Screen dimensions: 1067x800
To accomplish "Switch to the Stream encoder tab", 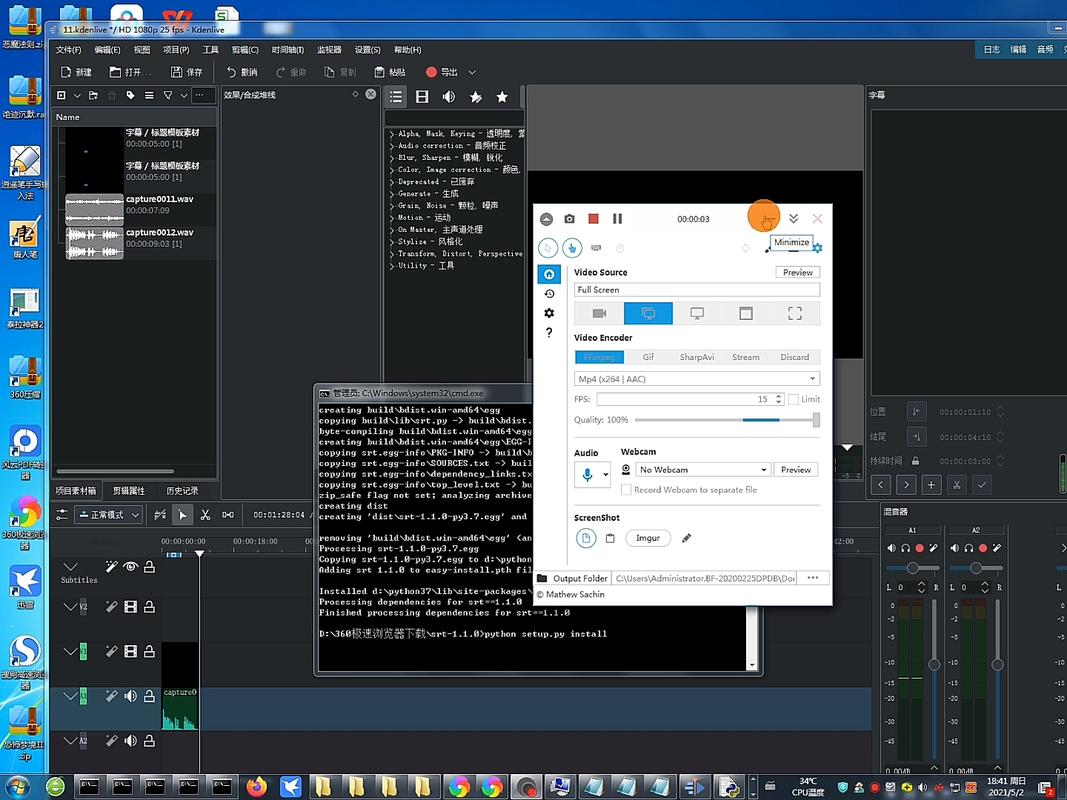I will 746,357.
